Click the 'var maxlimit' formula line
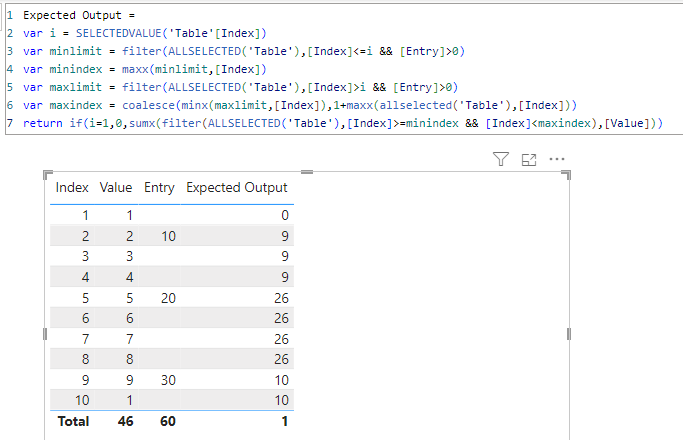The width and height of the screenshot is (683, 440). click(240, 87)
